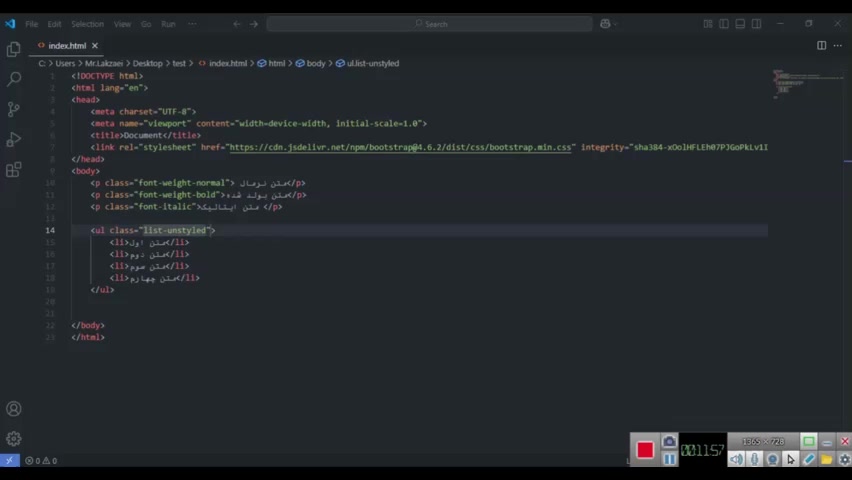Screen dimensions: 852x480
Task: Open the Selection menu
Action: tap(87, 24)
